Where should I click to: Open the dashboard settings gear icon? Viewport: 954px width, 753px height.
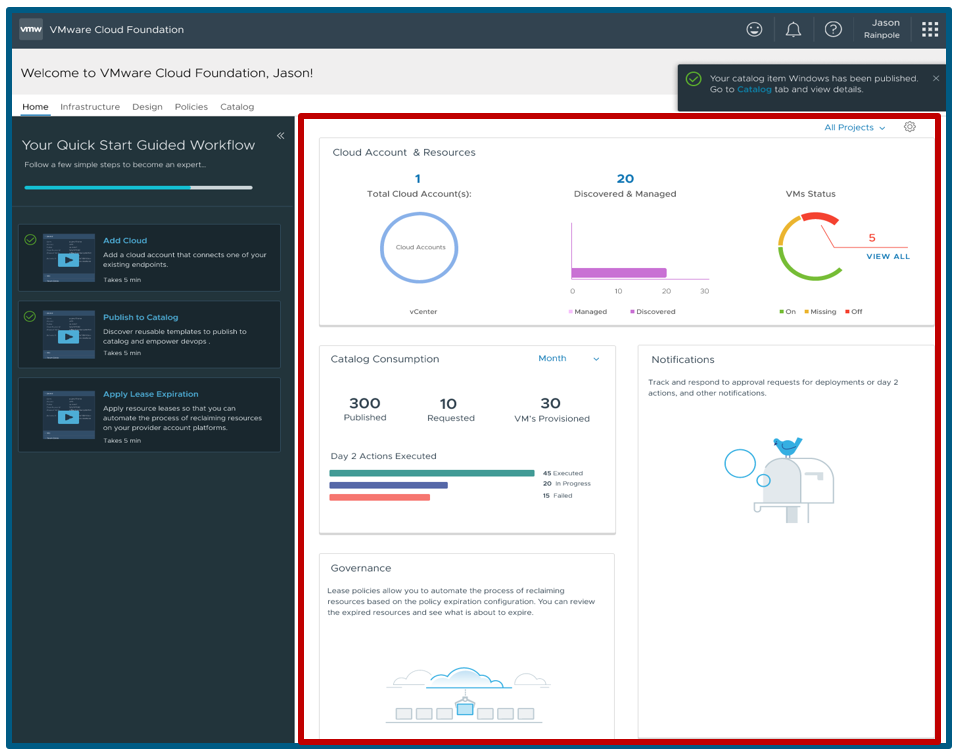click(909, 128)
